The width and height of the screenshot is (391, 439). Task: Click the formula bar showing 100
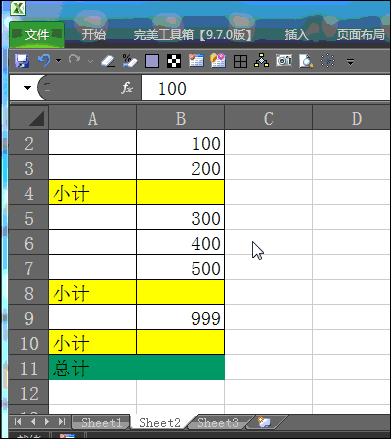(x=266, y=88)
